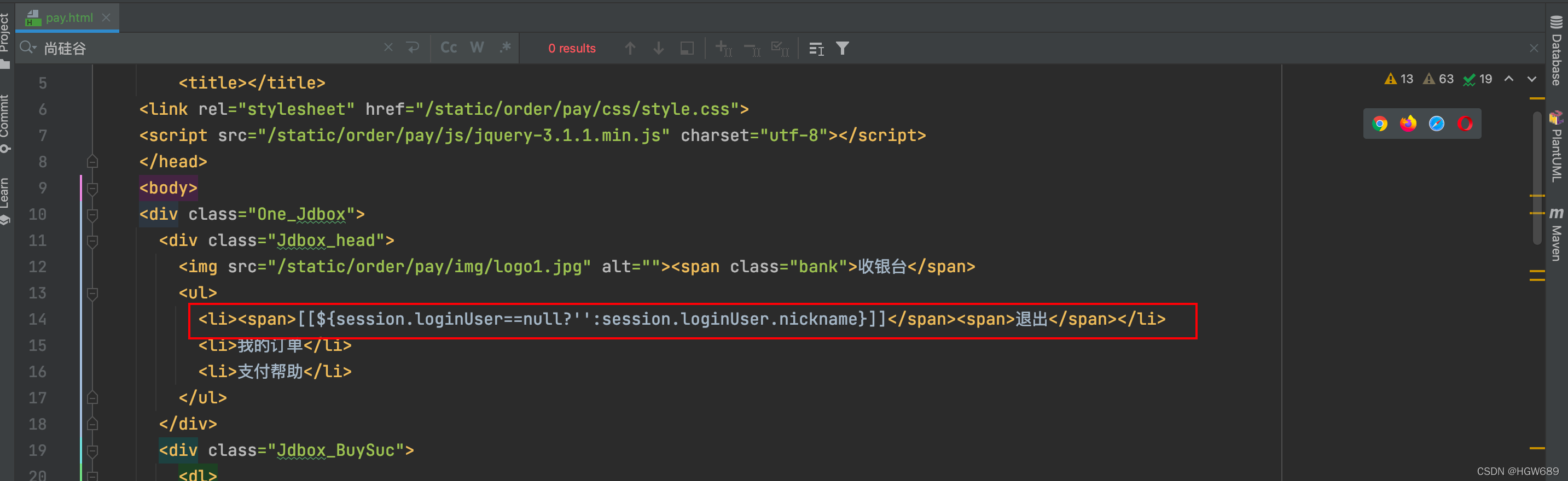Image resolution: width=1568 pixels, height=481 pixels.
Task: Open PlantUML tool window
Action: point(1557,146)
